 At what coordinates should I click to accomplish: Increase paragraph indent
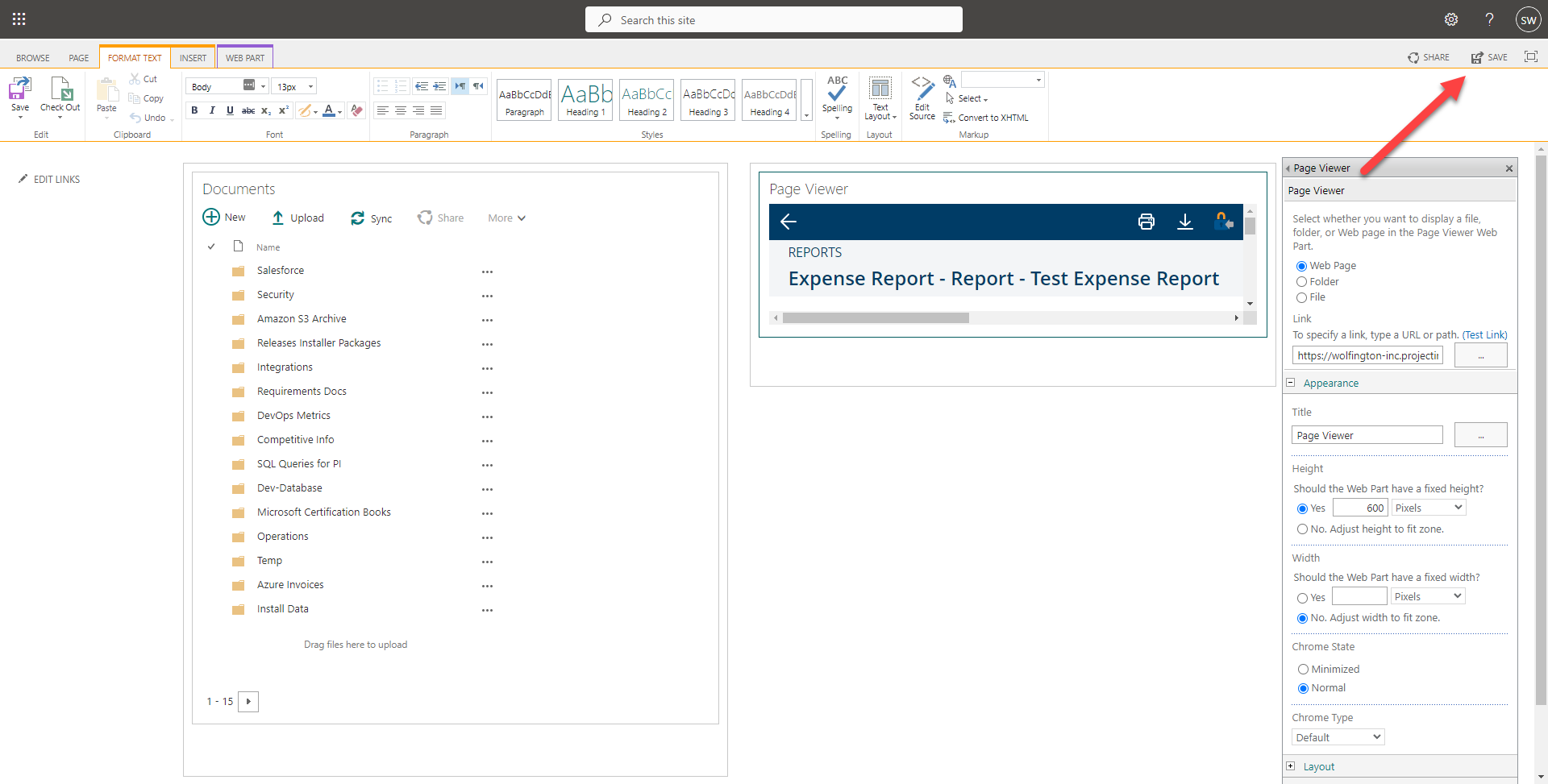tap(439, 86)
